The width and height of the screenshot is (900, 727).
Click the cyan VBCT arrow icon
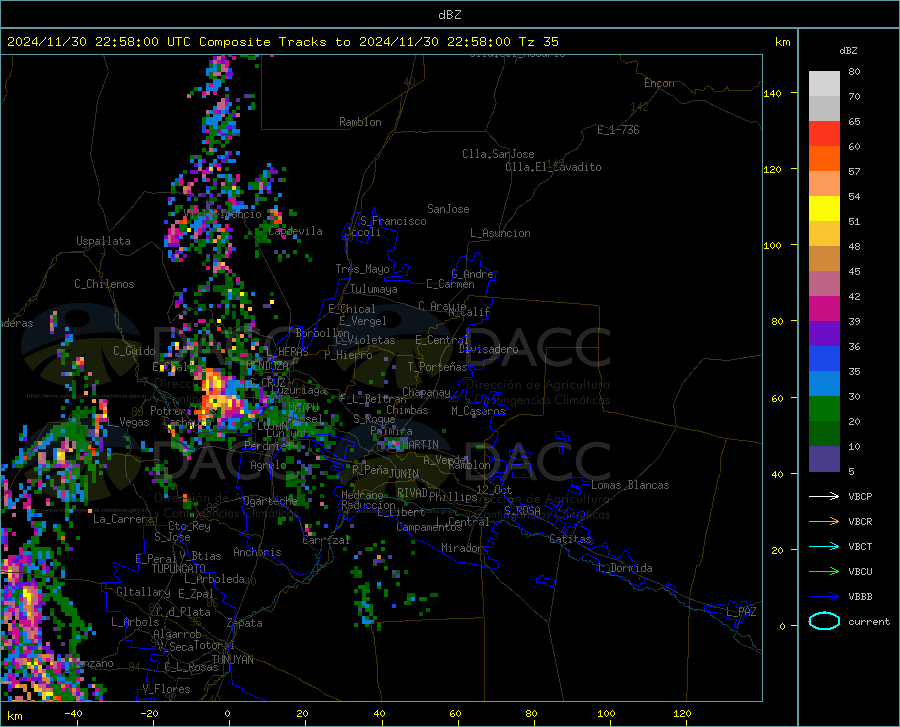(x=824, y=546)
